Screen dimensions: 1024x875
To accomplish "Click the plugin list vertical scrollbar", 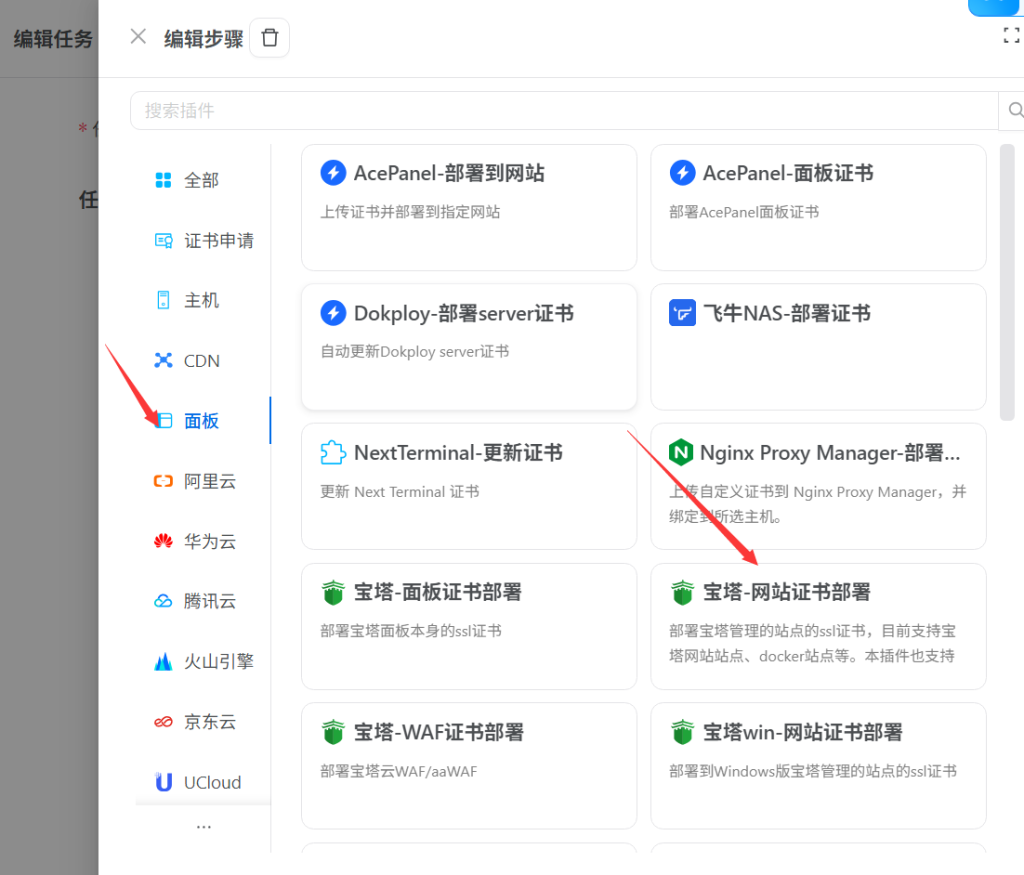I will point(1007,283).
